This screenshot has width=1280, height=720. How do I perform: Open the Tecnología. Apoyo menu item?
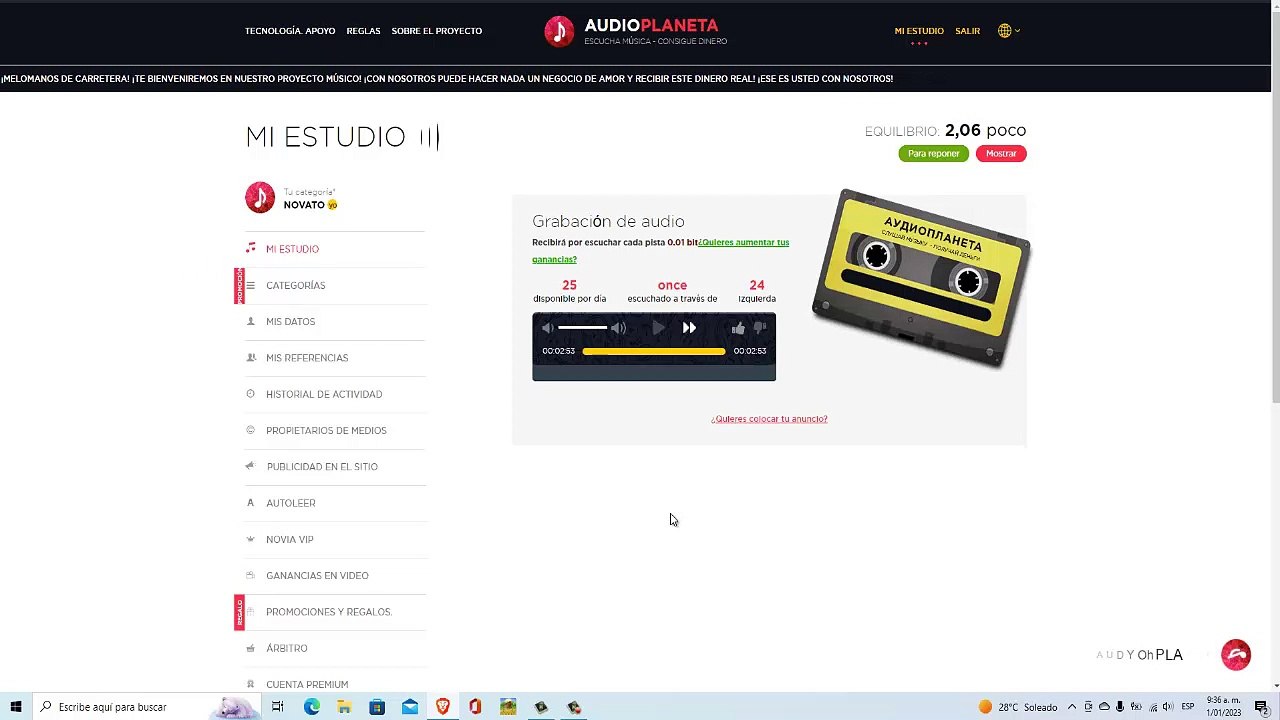(x=290, y=31)
